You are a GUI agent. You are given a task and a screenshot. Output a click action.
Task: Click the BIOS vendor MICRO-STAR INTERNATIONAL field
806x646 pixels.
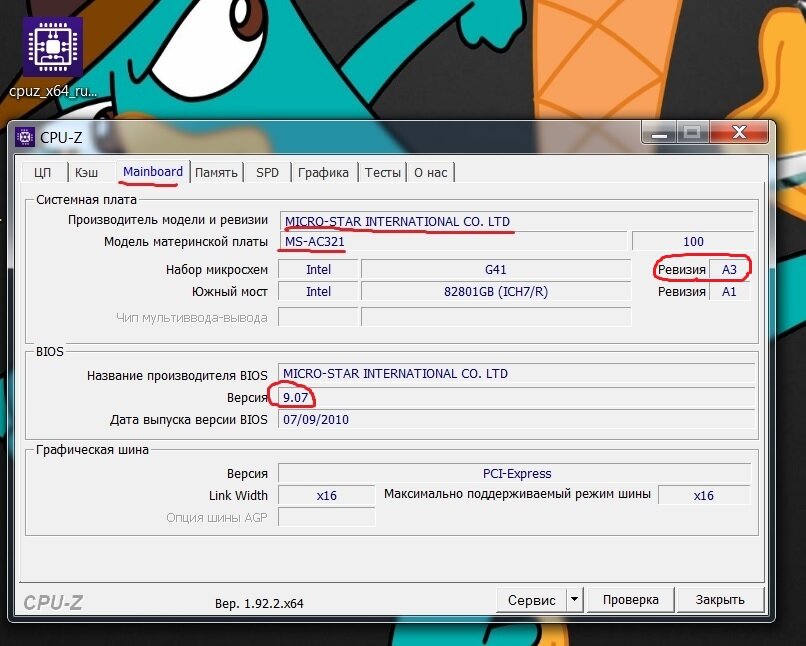tap(516, 374)
